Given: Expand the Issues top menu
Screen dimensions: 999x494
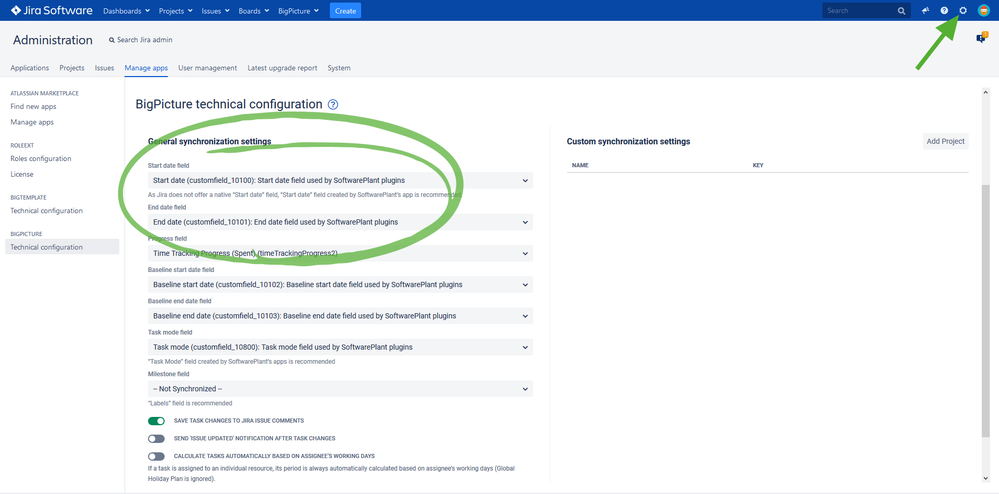Looking at the screenshot, I should click(216, 11).
